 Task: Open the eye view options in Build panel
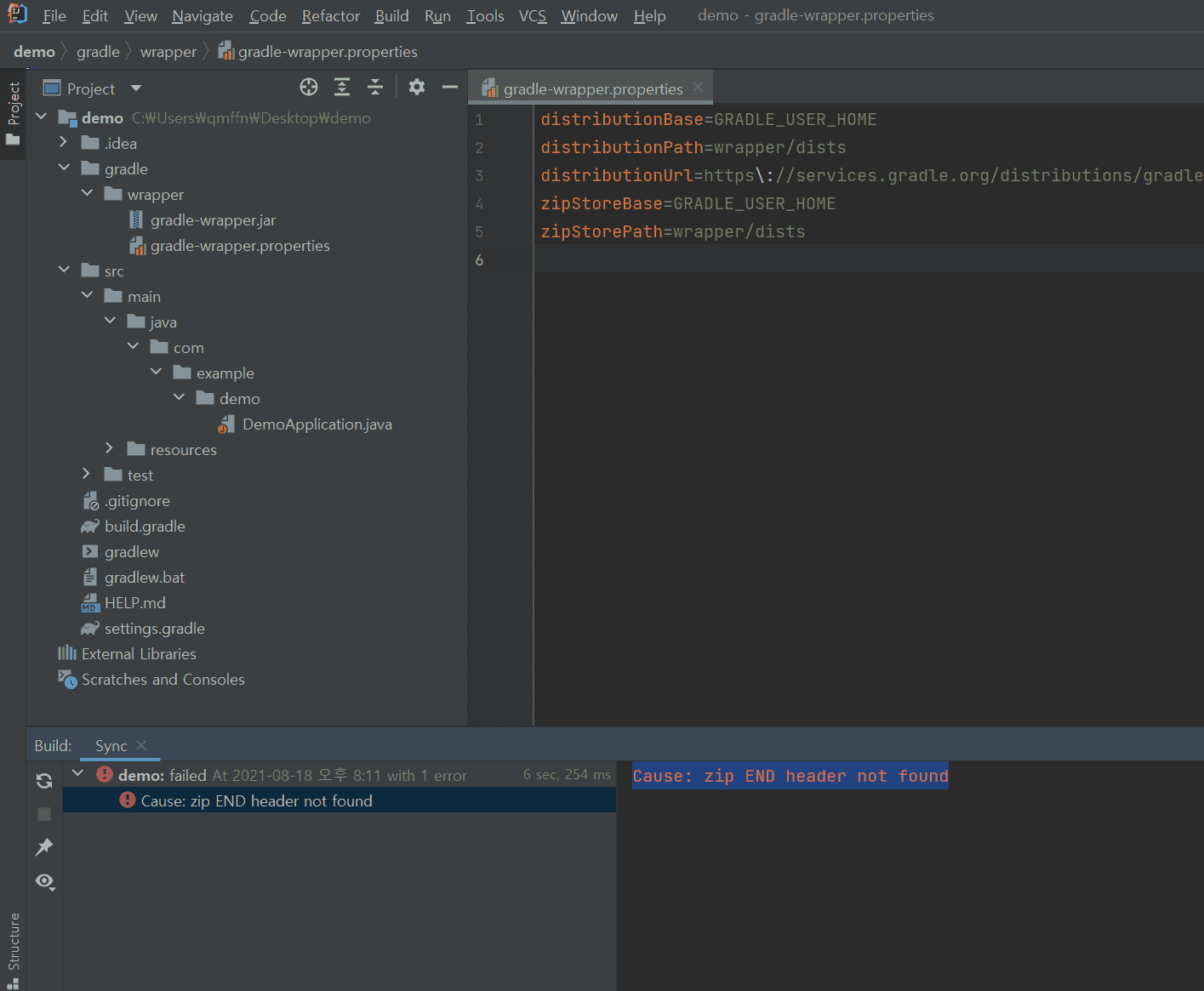(x=44, y=881)
